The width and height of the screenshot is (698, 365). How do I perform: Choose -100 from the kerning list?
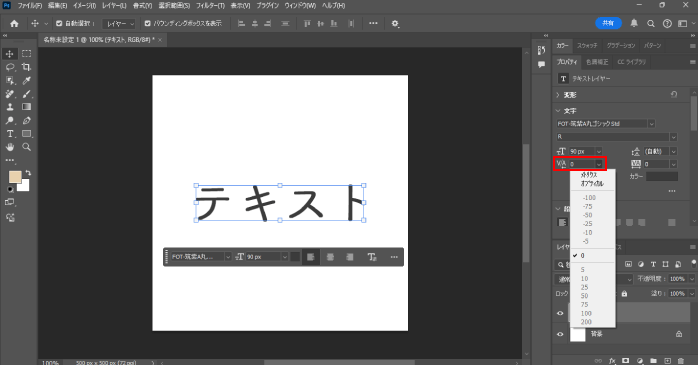(589, 198)
